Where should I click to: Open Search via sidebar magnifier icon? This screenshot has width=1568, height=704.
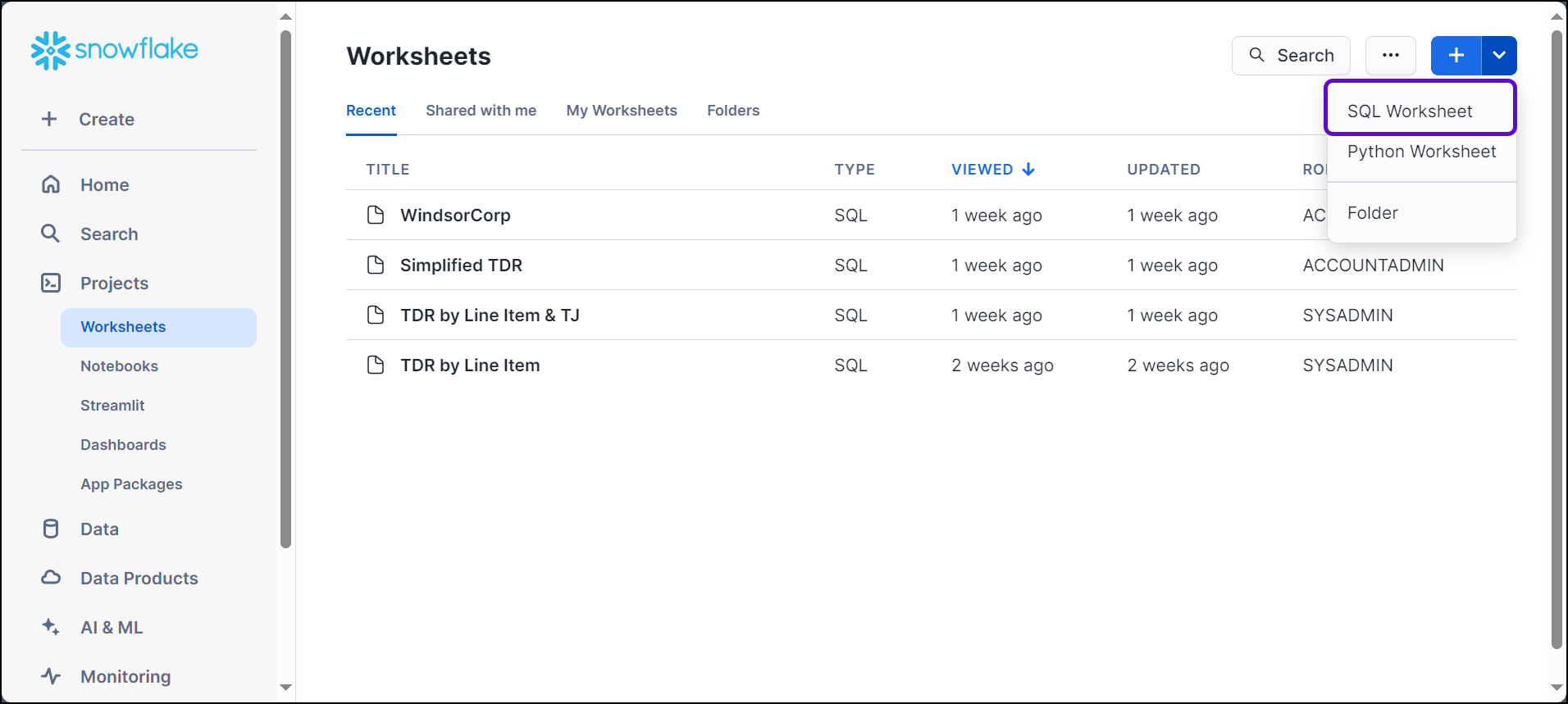[x=51, y=234]
